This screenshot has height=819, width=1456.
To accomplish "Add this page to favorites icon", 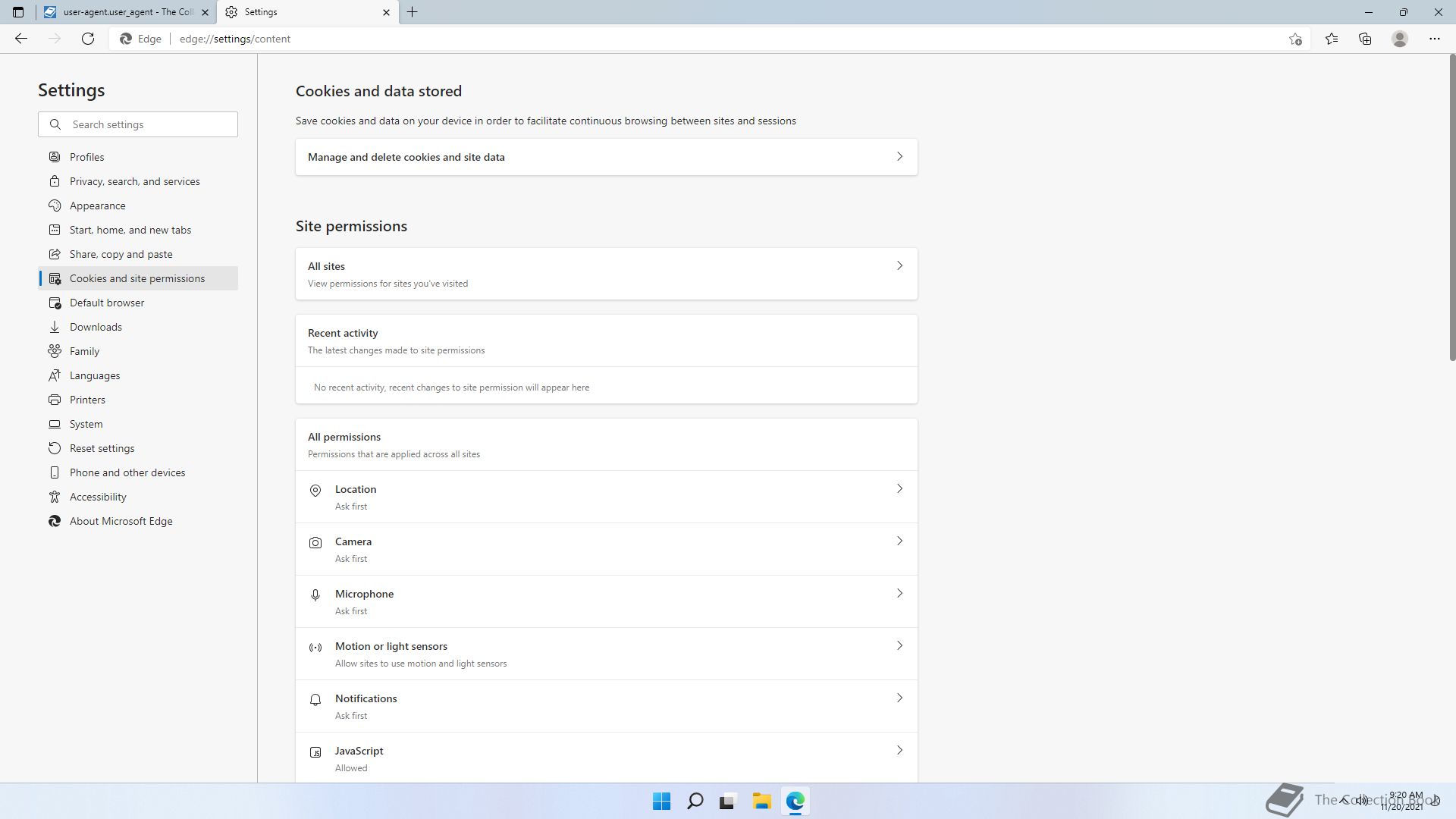I will 1295,39.
